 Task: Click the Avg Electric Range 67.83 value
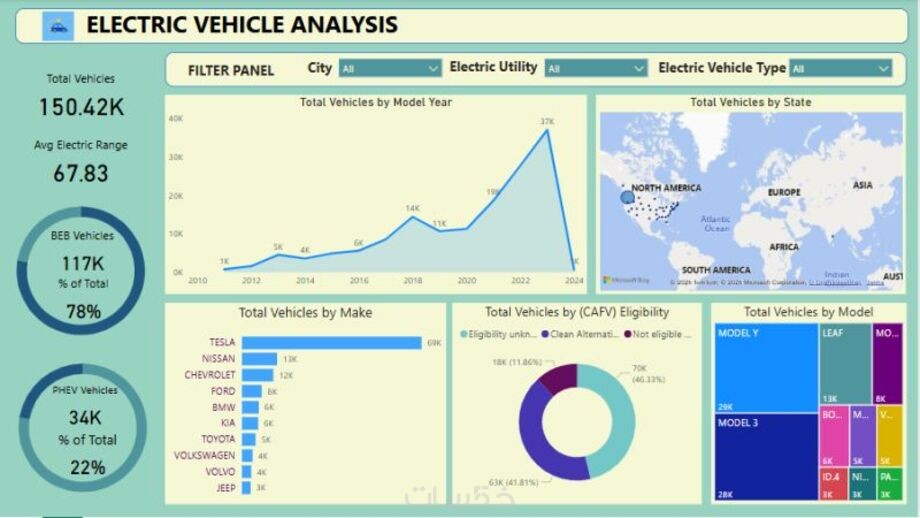point(81,174)
